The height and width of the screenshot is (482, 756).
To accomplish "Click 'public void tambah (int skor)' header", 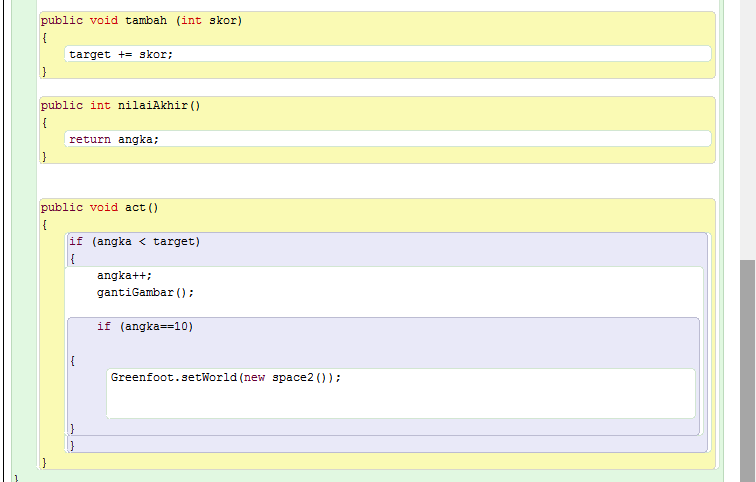I will 141,20.
